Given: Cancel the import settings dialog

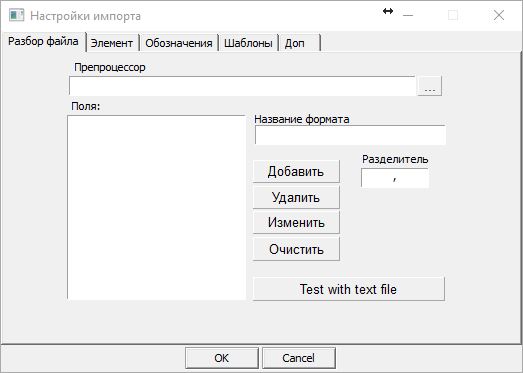Looking at the screenshot, I should (x=299, y=358).
